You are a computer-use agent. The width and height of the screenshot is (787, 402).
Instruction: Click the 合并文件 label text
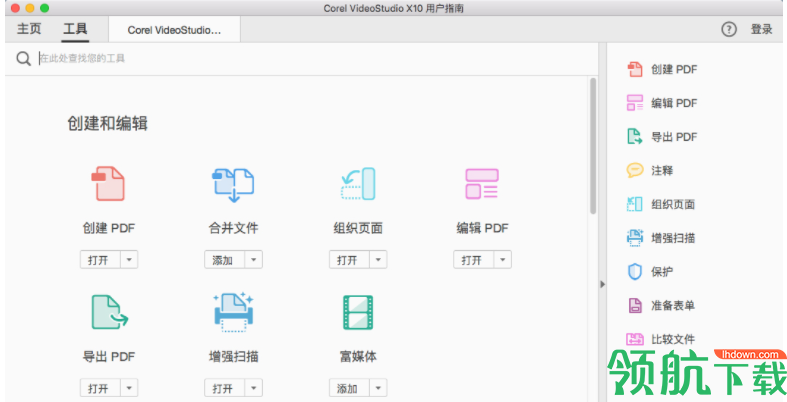point(233,228)
